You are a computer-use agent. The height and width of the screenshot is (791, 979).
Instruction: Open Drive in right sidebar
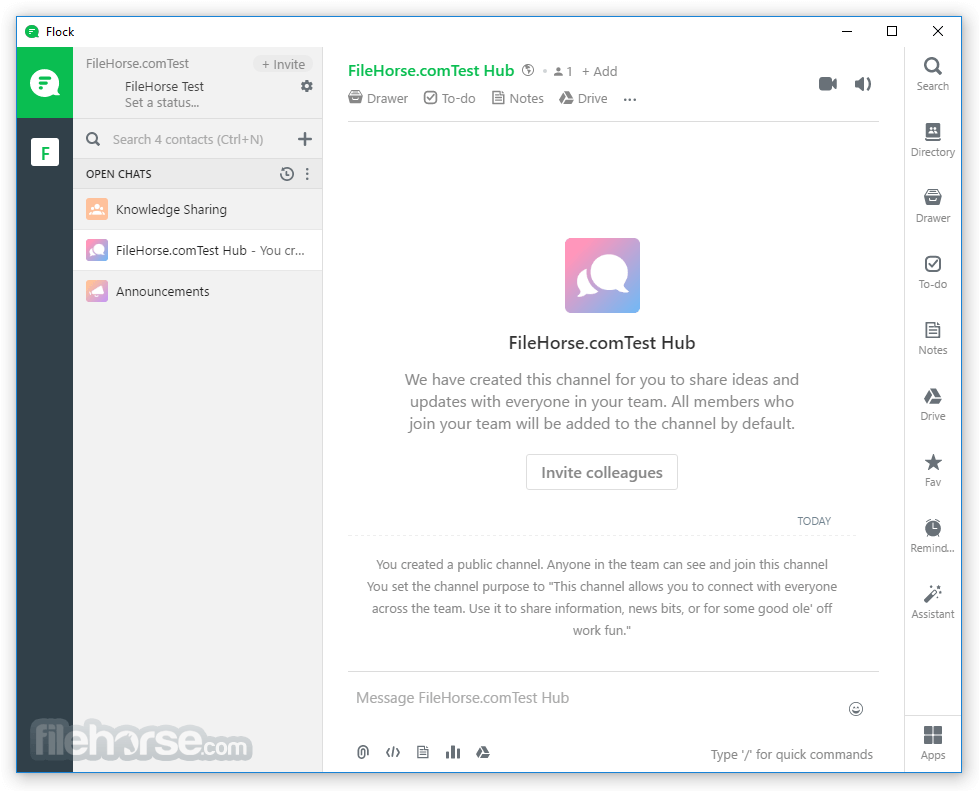933,405
